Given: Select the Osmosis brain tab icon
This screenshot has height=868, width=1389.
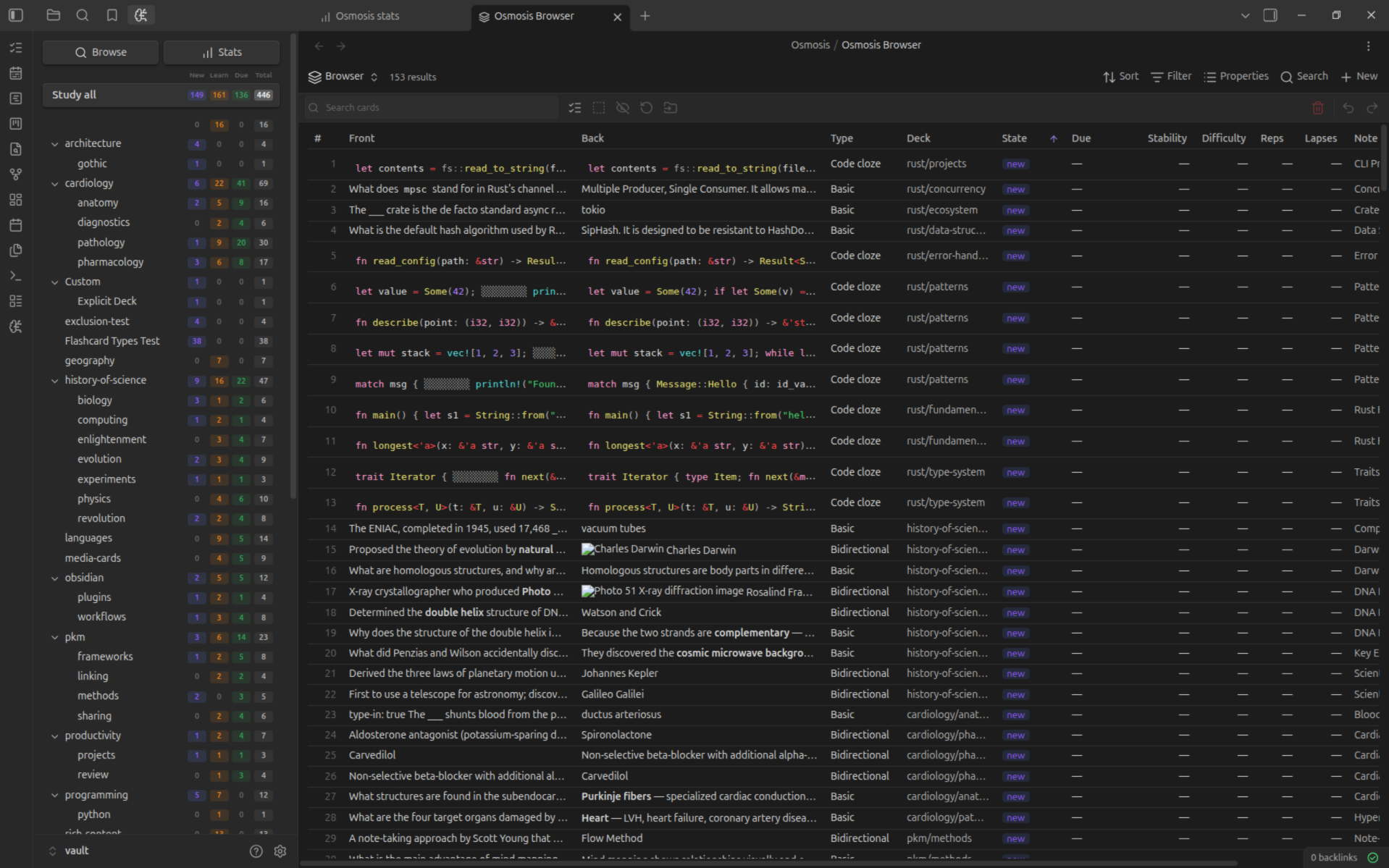Looking at the screenshot, I should (141, 15).
